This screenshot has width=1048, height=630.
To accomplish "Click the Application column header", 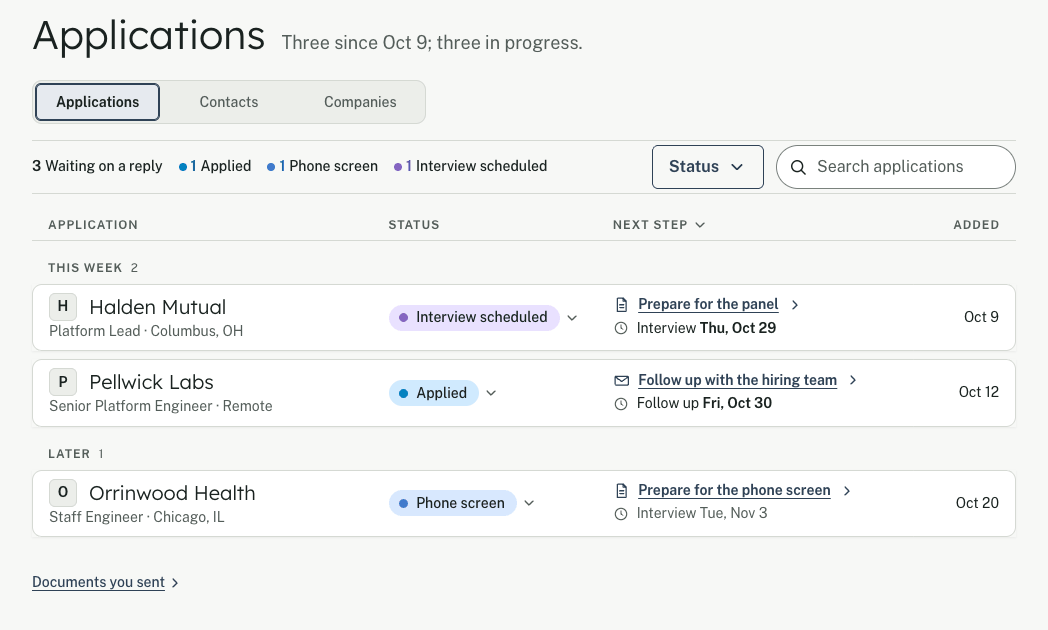I will click(93, 225).
